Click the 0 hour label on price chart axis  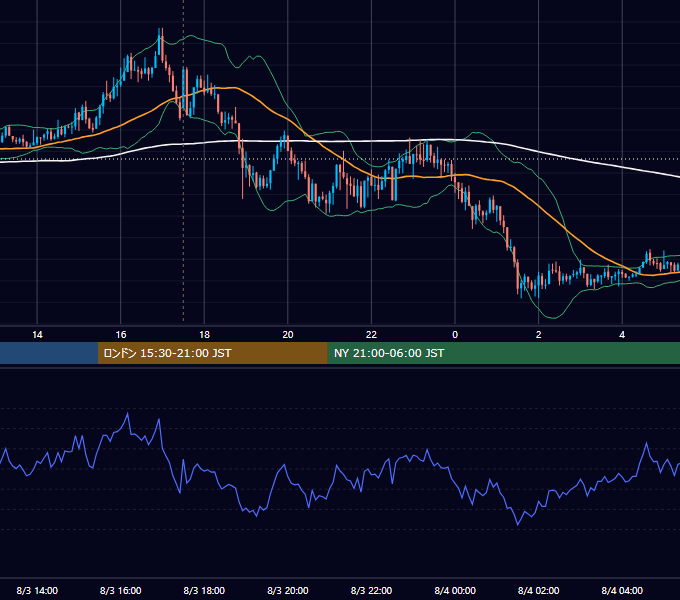click(455, 335)
